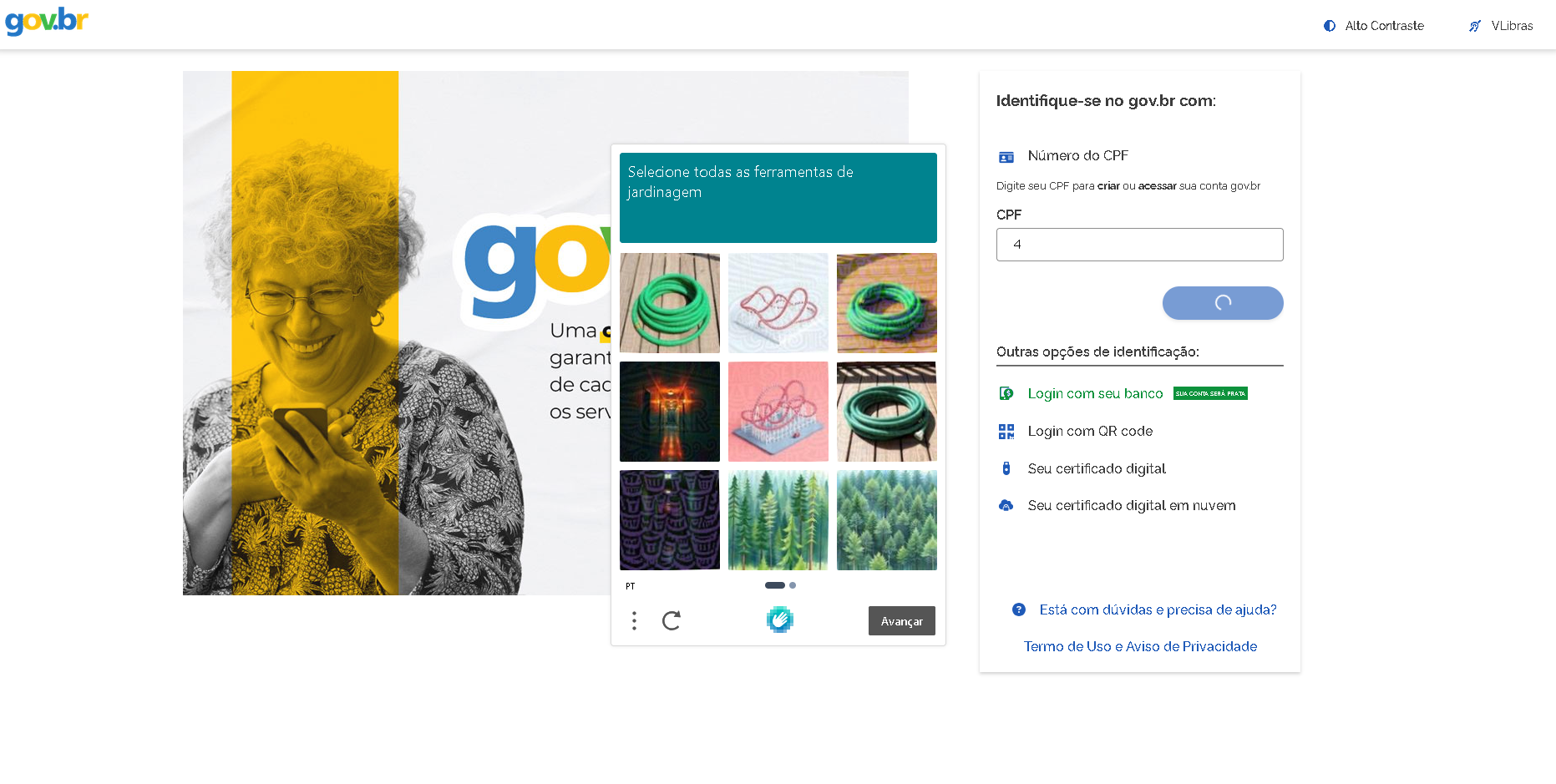Open Termo de Uso e Aviso de Privacidade
This screenshot has height=784, width=1556.
(1140, 646)
